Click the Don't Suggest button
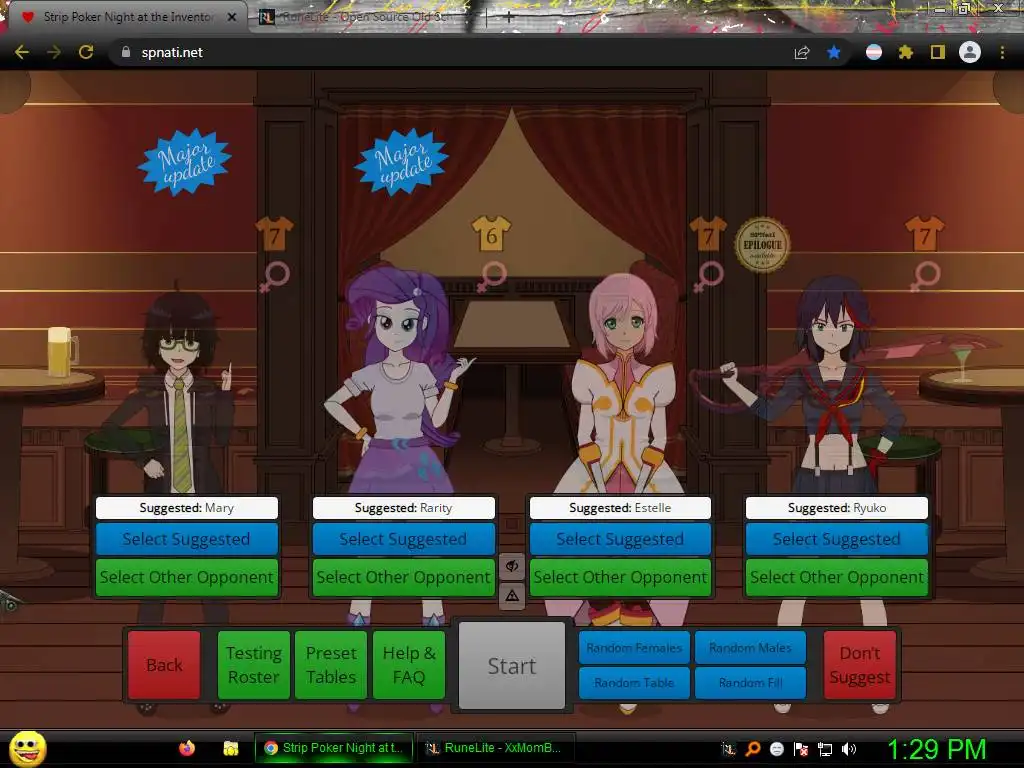This screenshot has height=768, width=1024. pyautogui.click(x=859, y=665)
